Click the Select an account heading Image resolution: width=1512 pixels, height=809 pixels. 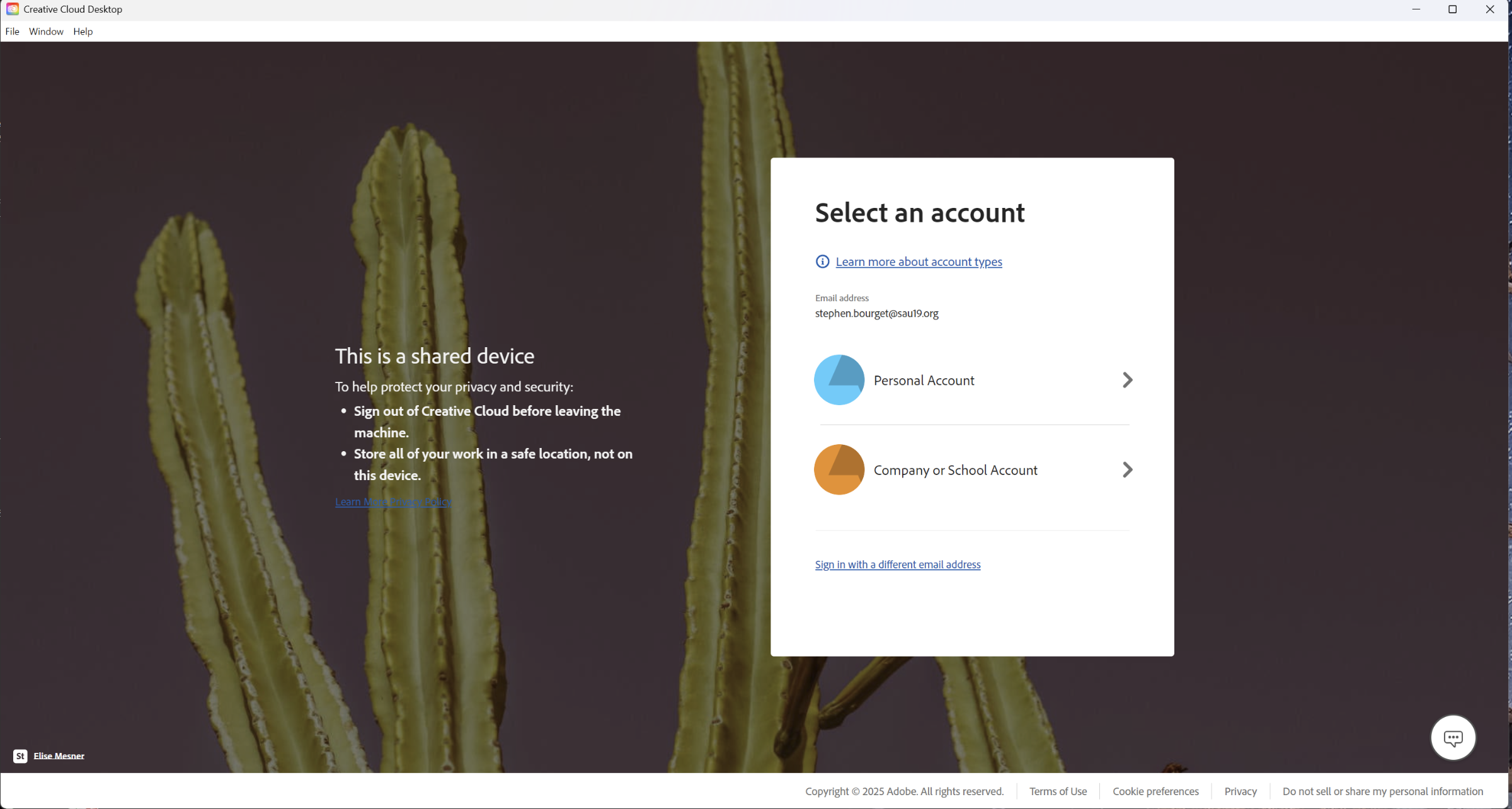[920, 212]
